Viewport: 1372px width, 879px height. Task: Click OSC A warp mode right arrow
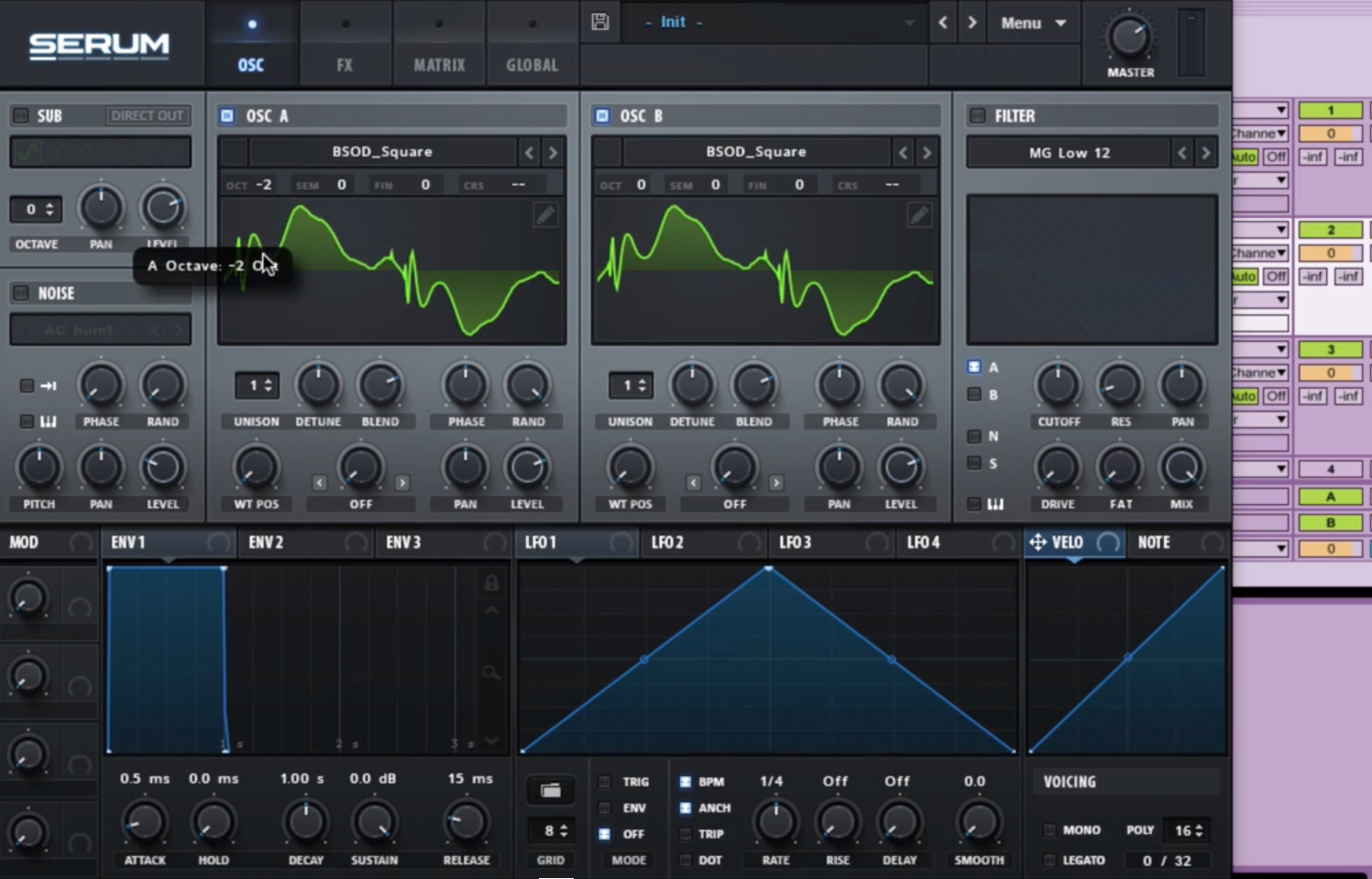402,482
